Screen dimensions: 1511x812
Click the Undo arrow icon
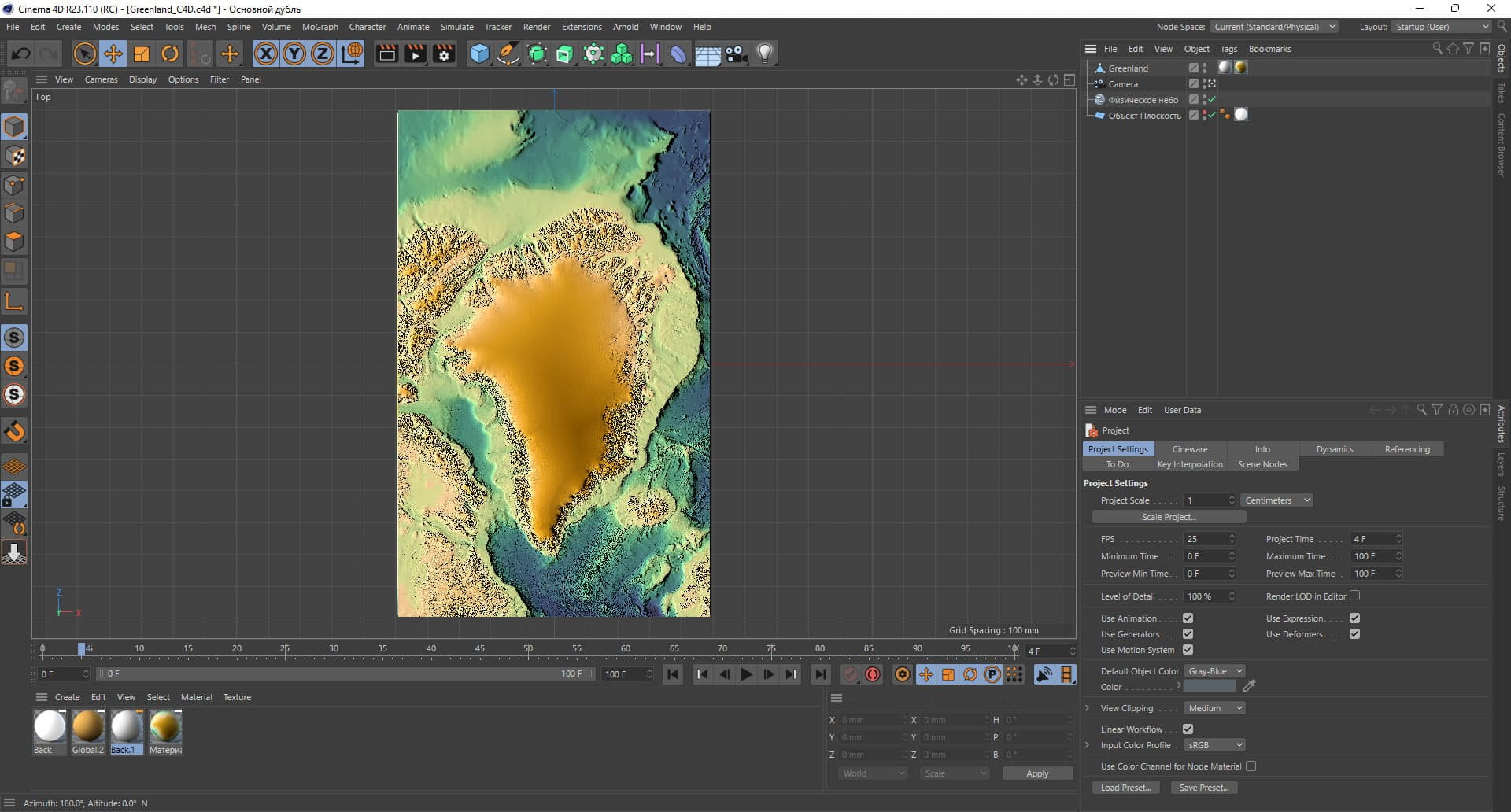pos(21,54)
